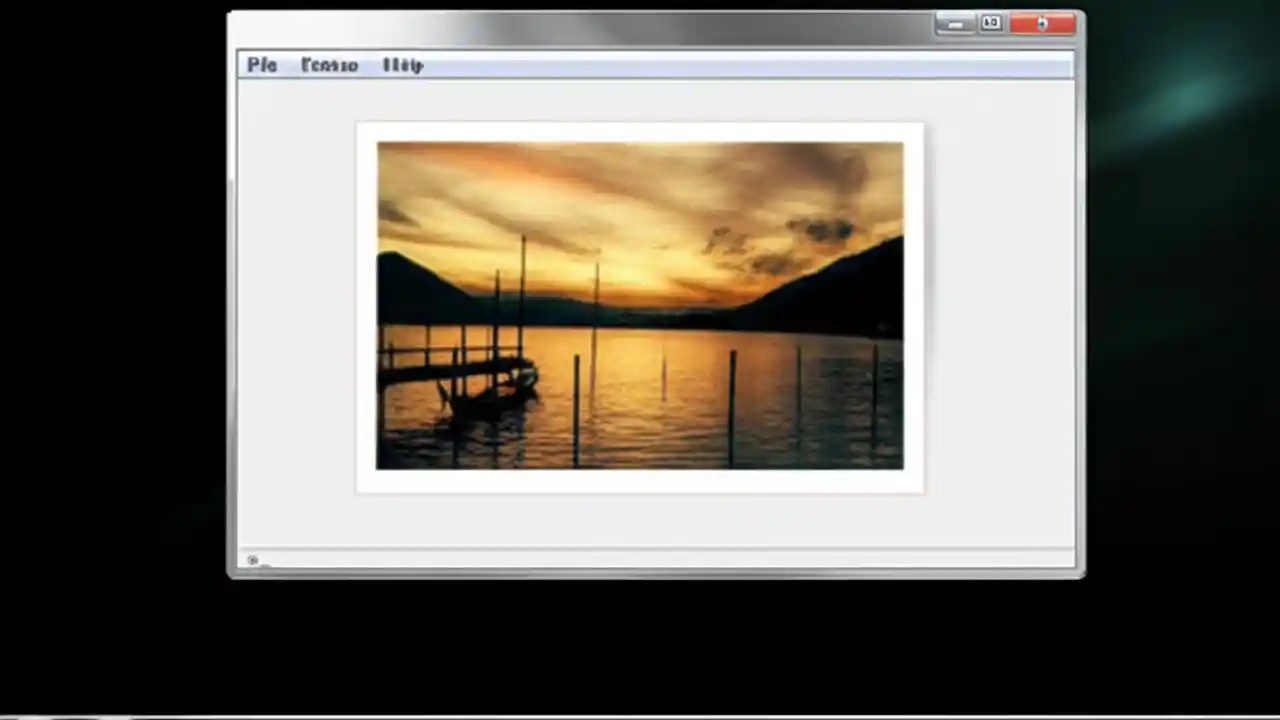Open the Help menu
Image resolution: width=1280 pixels, height=720 pixels.
pos(401,65)
